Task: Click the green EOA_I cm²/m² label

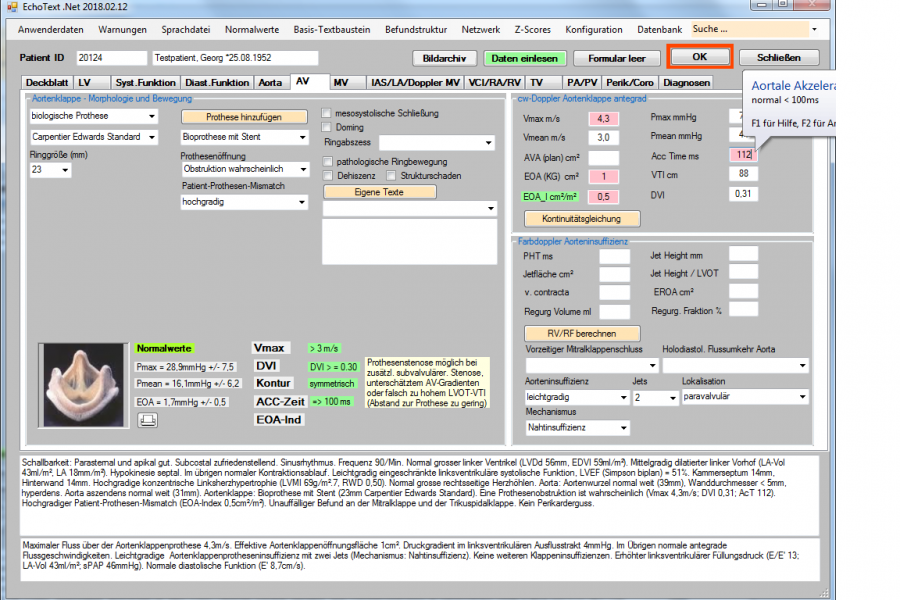Action: coord(550,197)
